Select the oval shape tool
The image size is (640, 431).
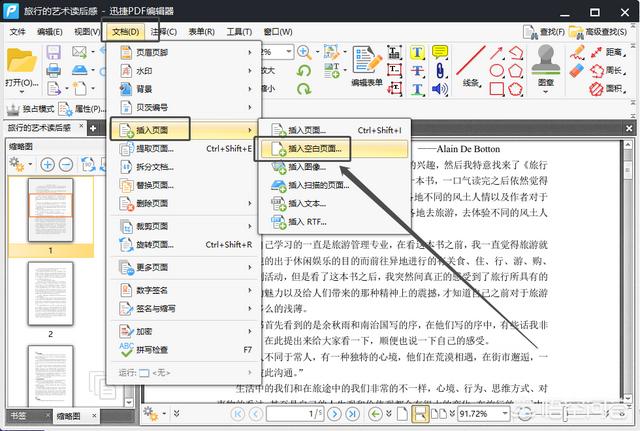tap(496, 71)
